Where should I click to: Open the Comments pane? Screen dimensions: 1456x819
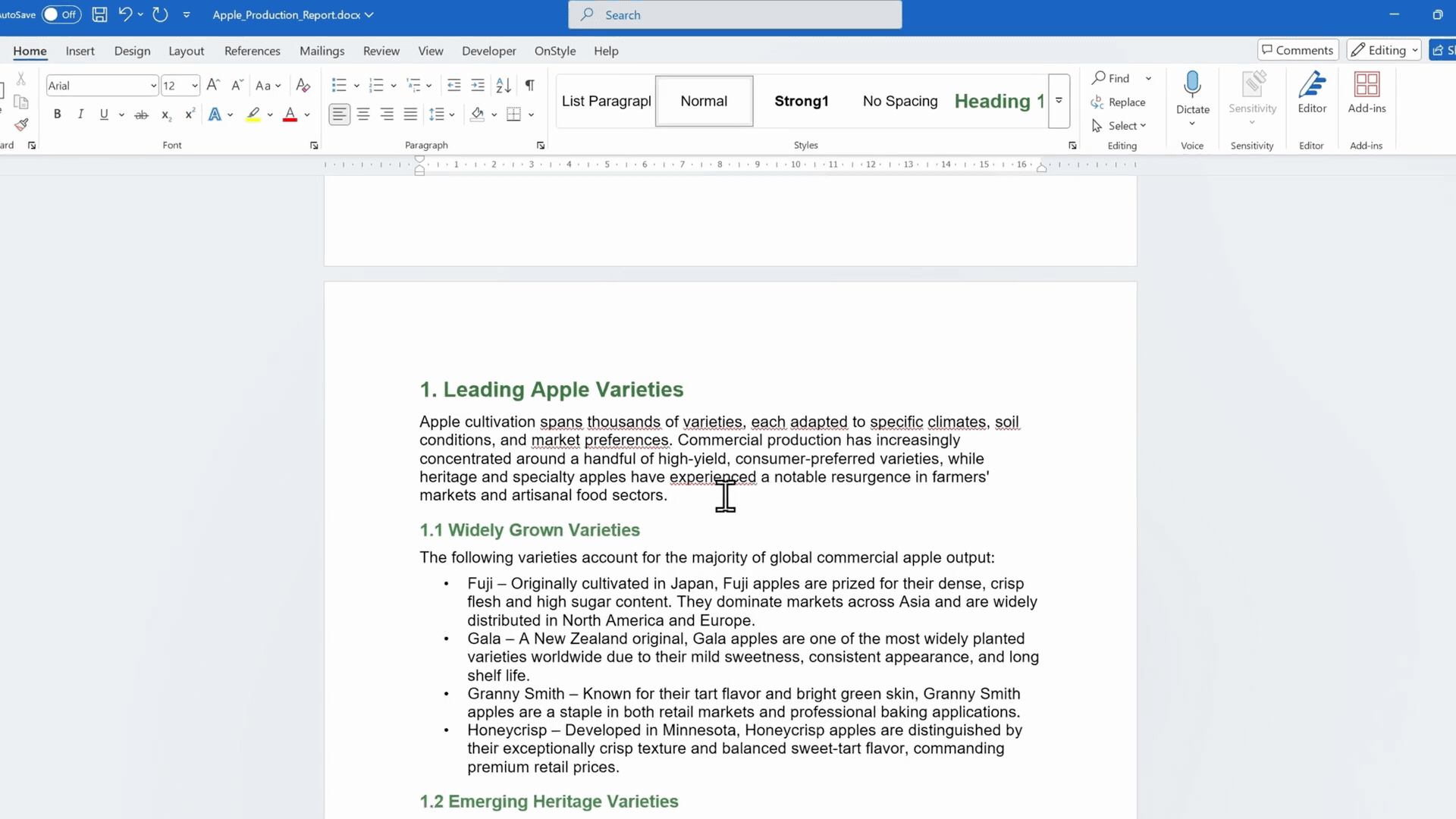[1298, 50]
